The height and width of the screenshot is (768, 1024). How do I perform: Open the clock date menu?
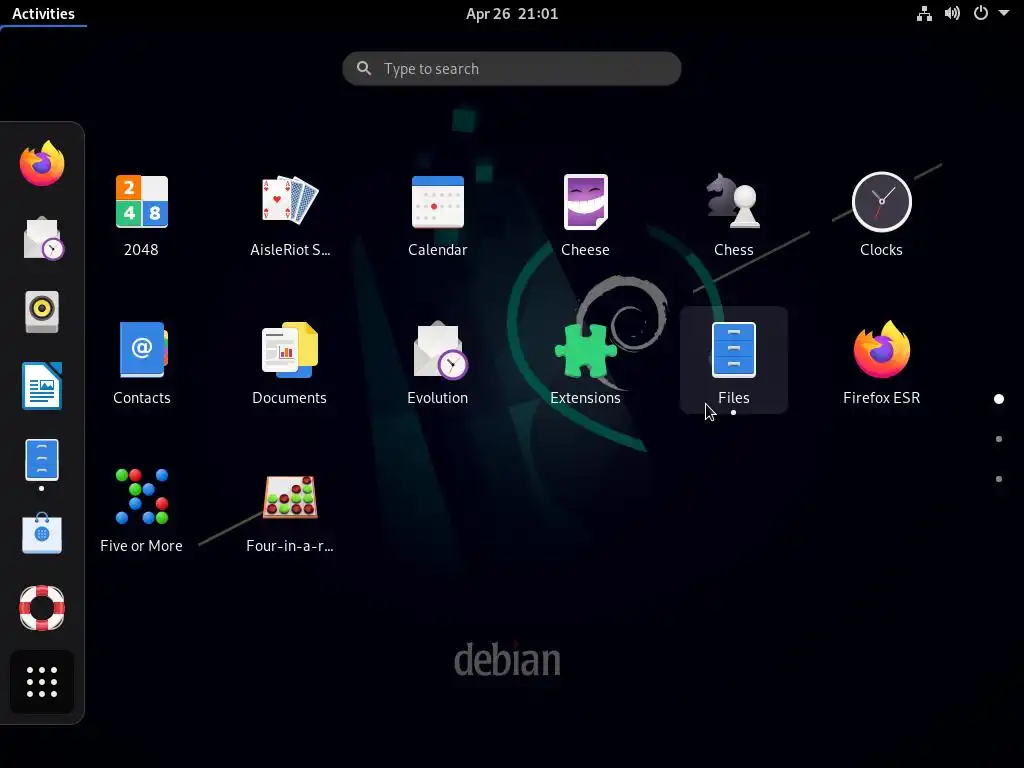point(512,14)
